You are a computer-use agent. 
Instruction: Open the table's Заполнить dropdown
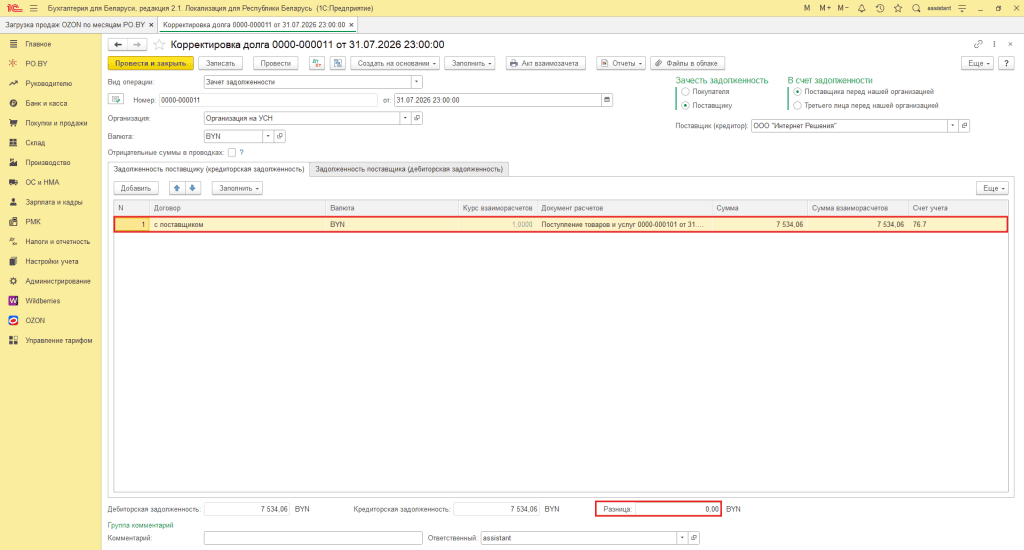point(238,188)
